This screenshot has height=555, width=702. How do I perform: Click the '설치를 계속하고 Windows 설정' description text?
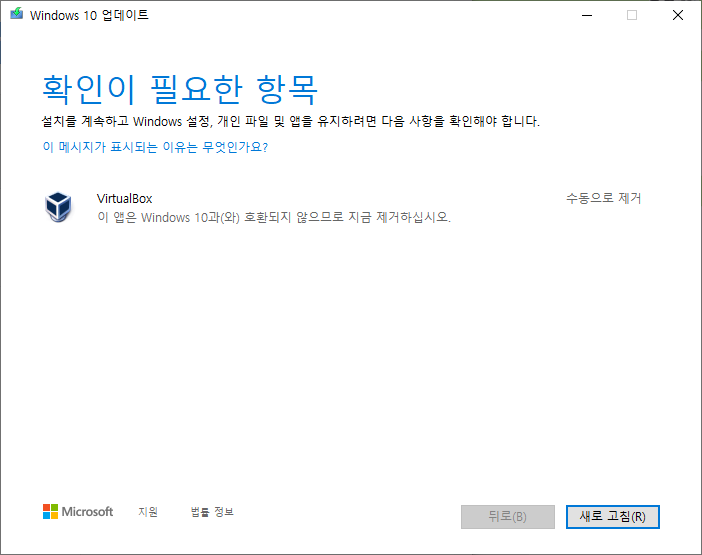pyautogui.click(x=291, y=121)
